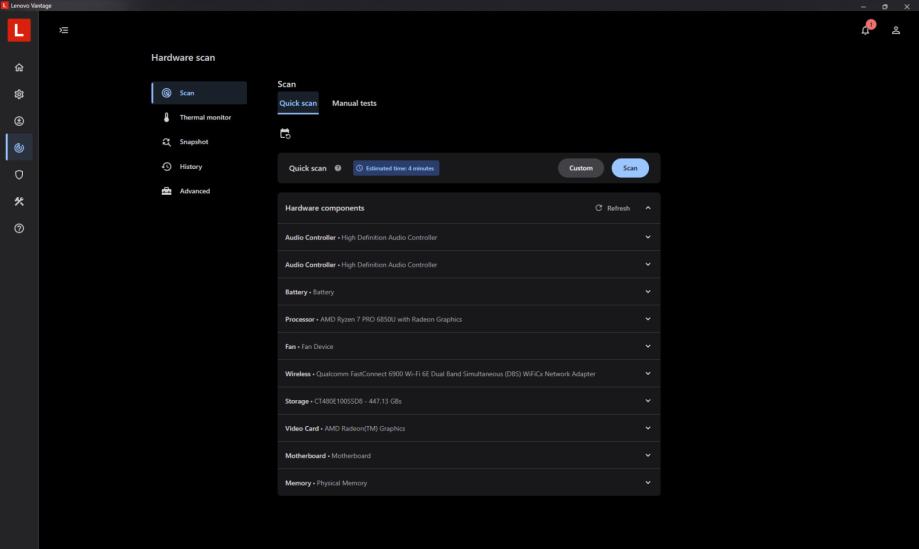Image resolution: width=919 pixels, height=549 pixels.
Task: Expand Storage row chevron
Action: pos(648,401)
